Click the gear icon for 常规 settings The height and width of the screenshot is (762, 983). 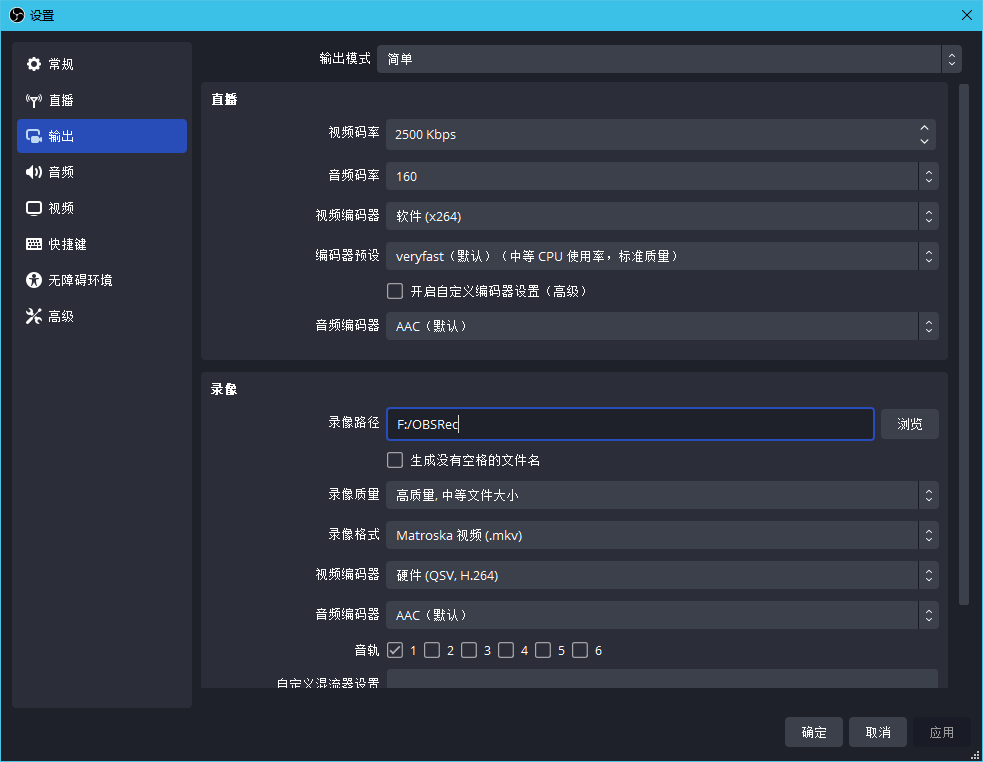(x=34, y=64)
